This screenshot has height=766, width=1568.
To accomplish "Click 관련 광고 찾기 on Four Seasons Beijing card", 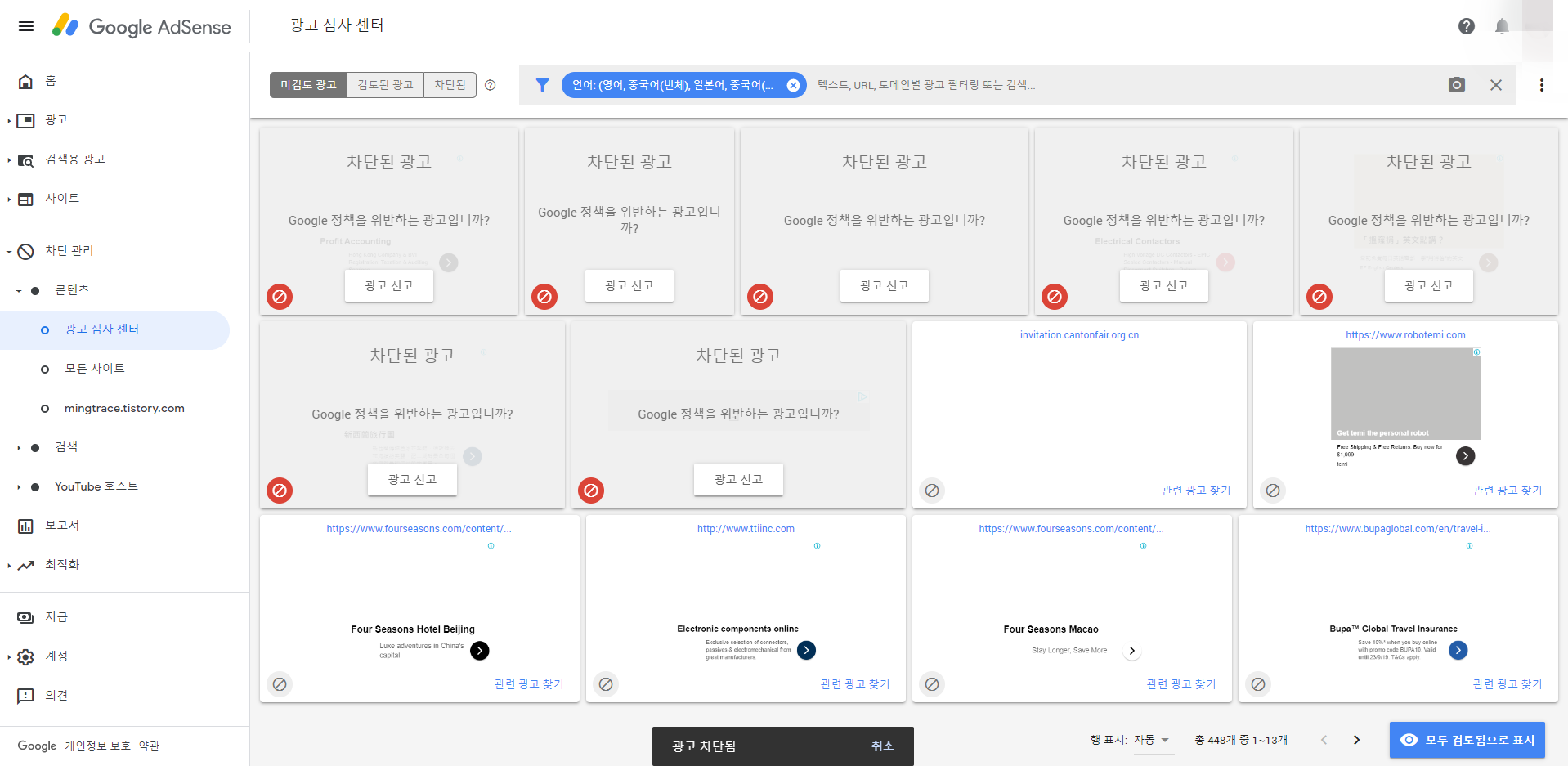I will tap(529, 684).
